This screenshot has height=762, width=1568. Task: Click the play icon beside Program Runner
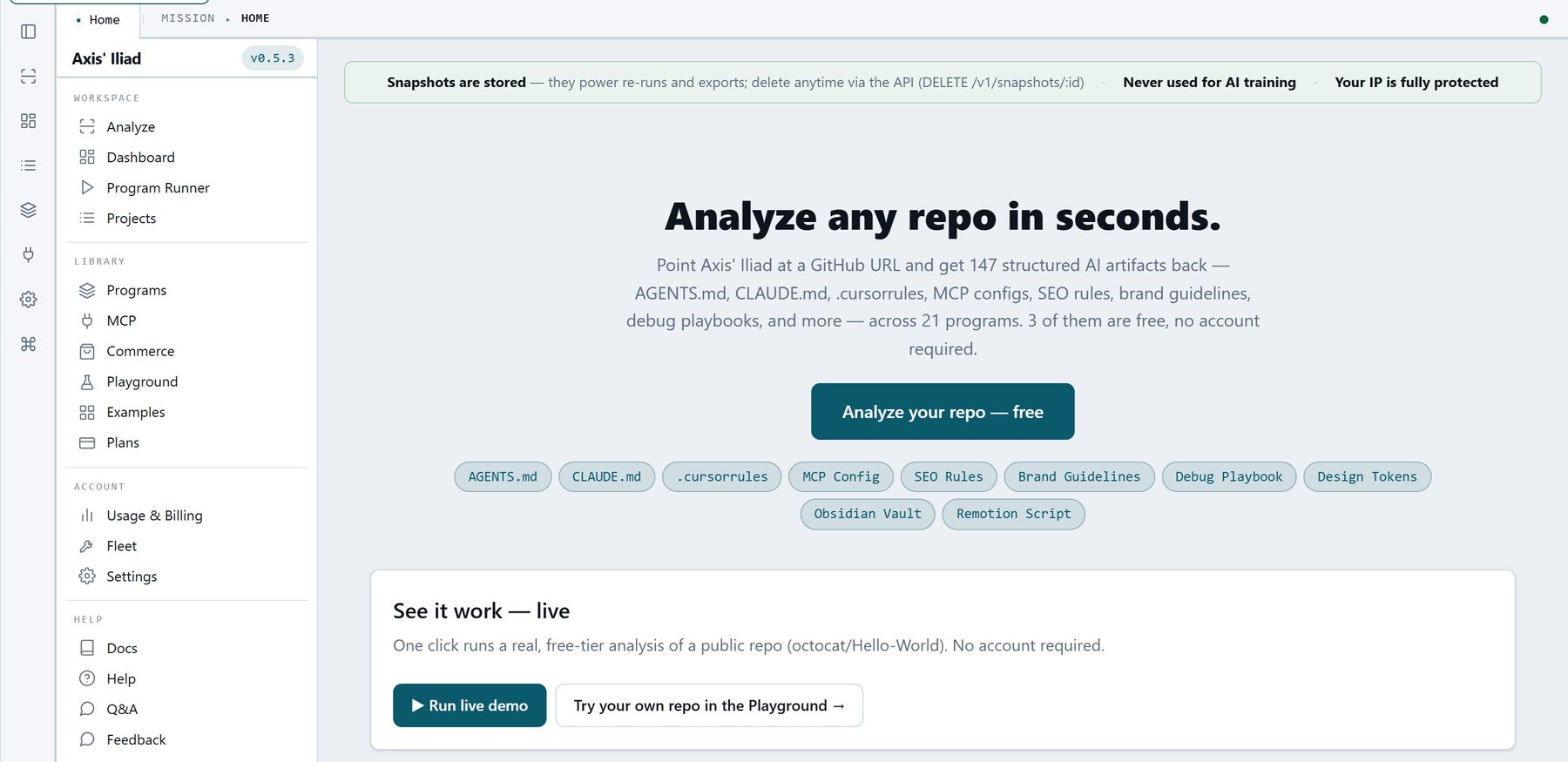click(x=87, y=187)
